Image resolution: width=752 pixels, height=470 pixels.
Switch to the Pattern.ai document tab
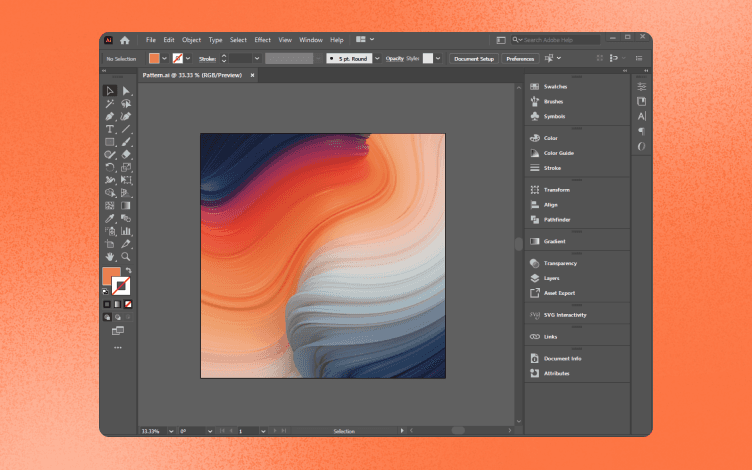pyautogui.click(x=194, y=76)
